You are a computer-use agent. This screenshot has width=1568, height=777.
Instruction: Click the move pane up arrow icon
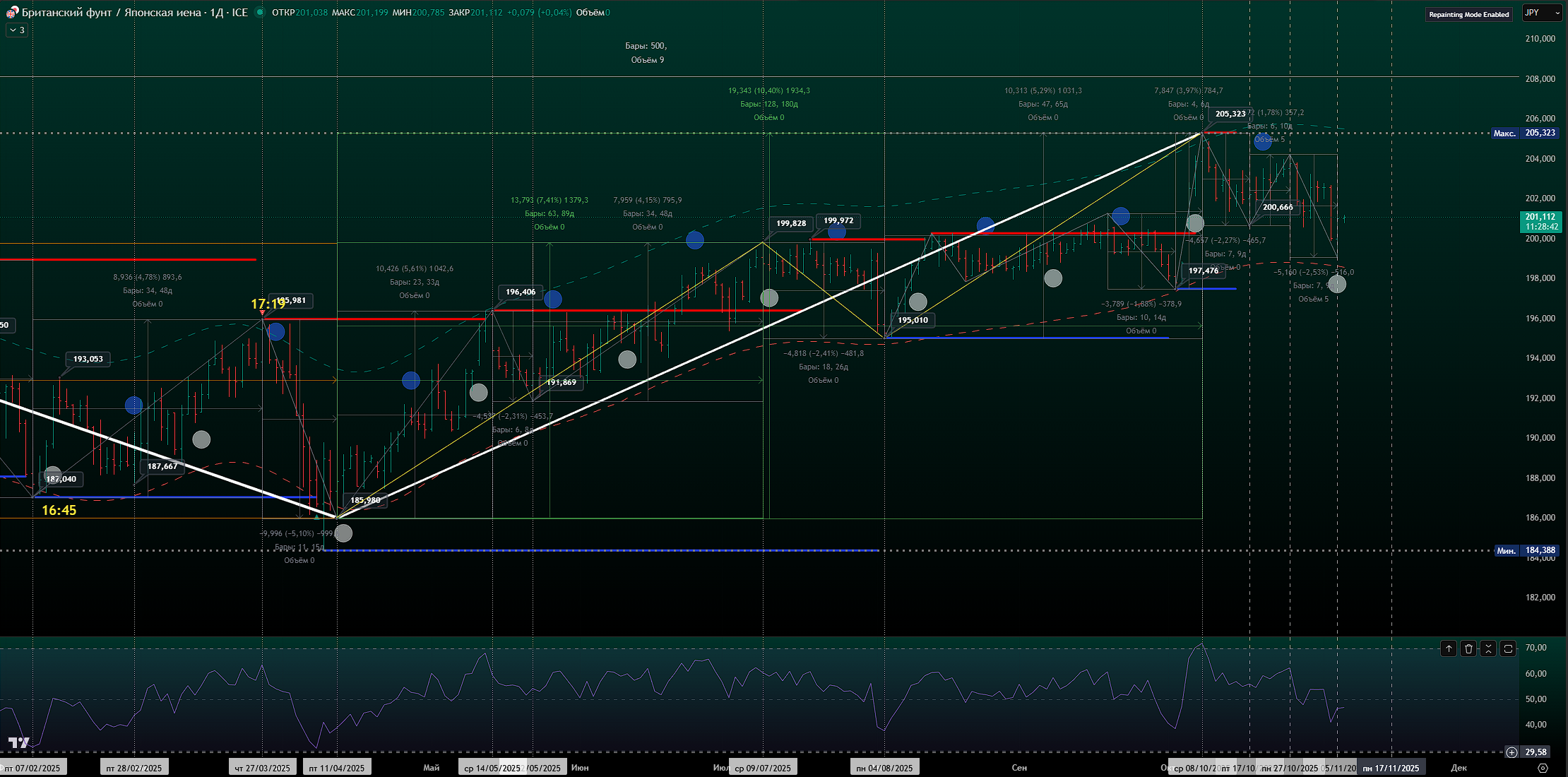point(1449,648)
